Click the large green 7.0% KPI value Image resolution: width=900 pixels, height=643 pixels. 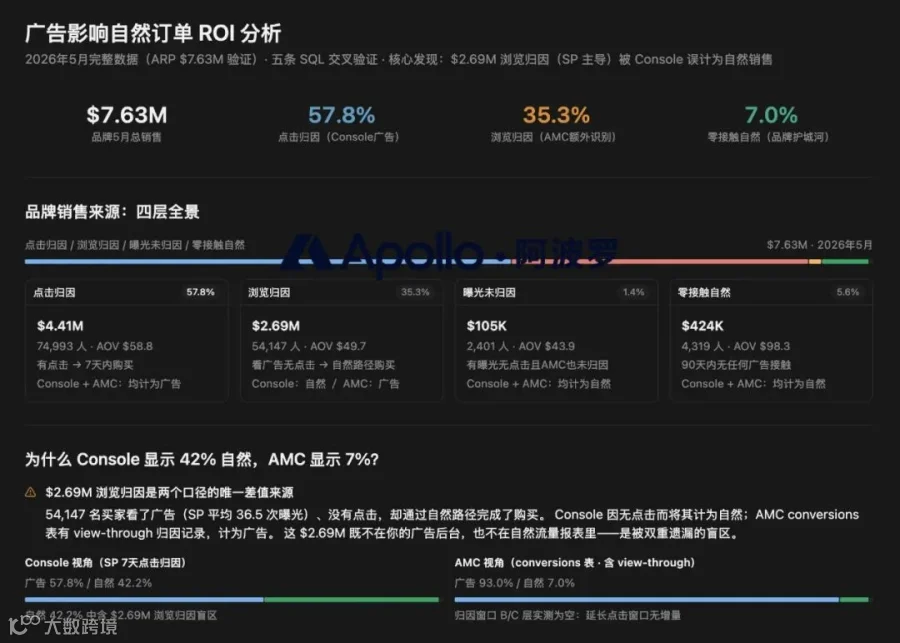tap(771, 115)
